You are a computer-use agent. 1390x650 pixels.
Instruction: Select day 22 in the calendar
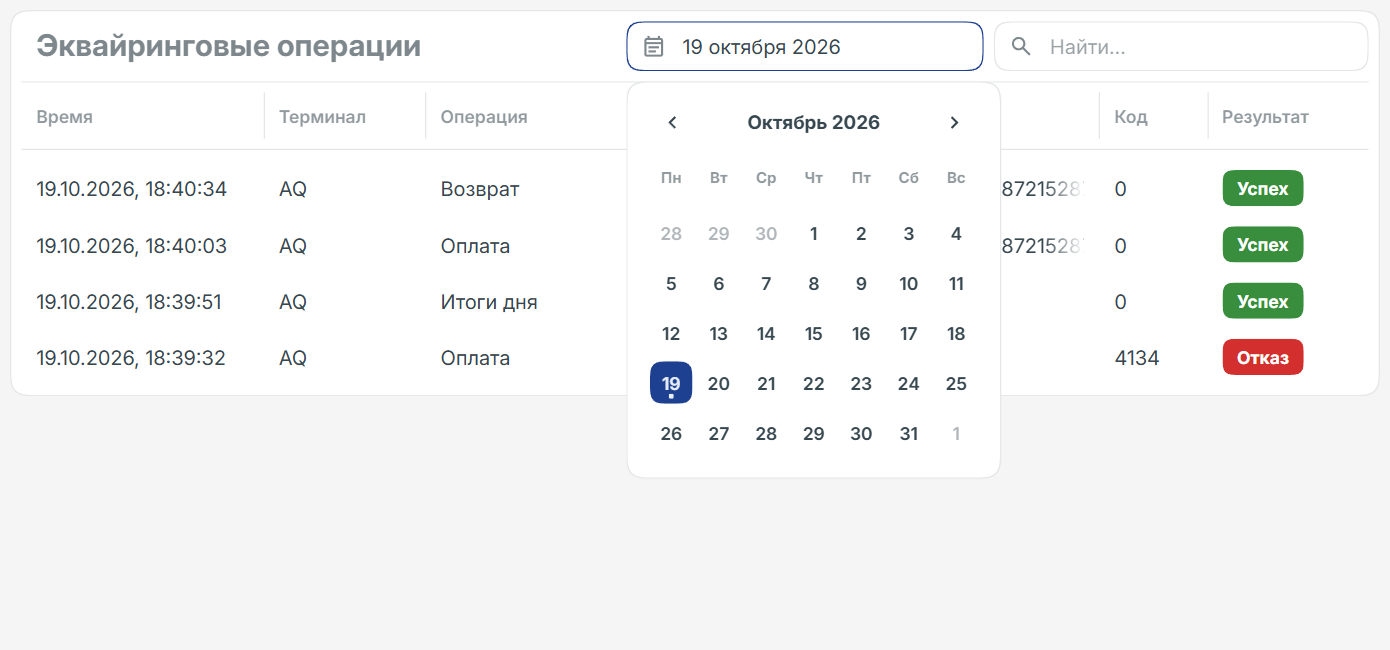tap(814, 384)
